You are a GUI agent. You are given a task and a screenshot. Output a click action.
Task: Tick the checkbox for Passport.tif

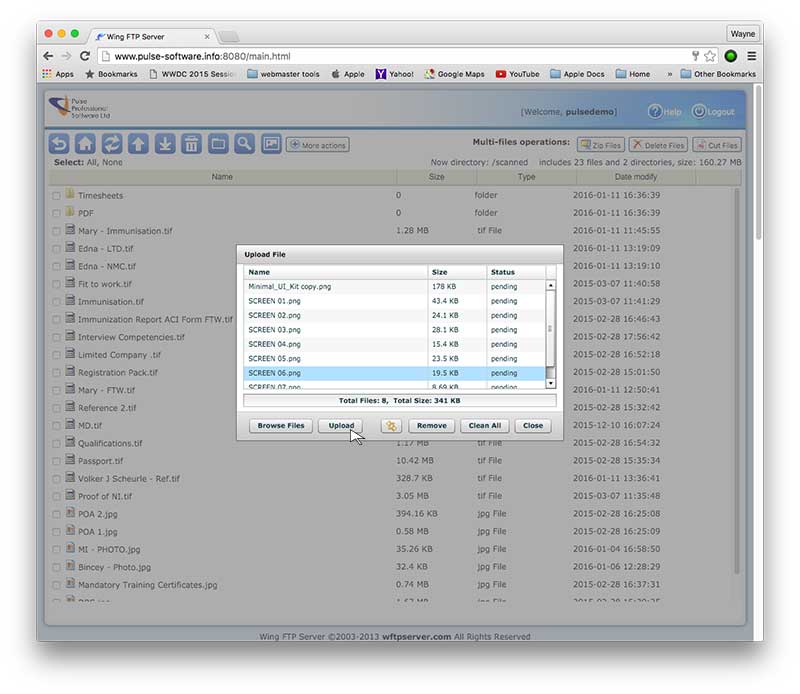point(57,461)
